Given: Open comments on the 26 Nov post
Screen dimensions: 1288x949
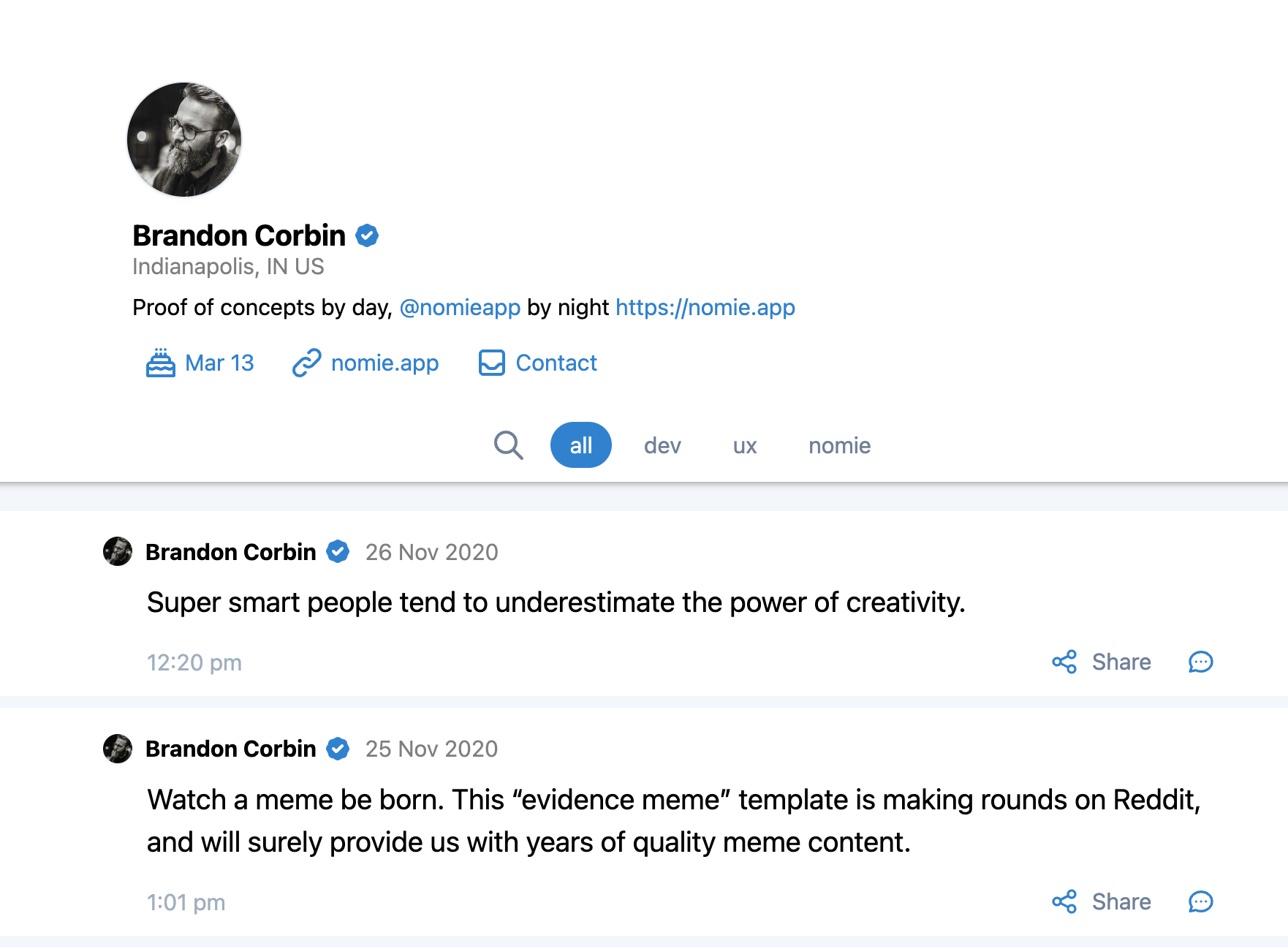Looking at the screenshot, I should (x=1200, y=662).
